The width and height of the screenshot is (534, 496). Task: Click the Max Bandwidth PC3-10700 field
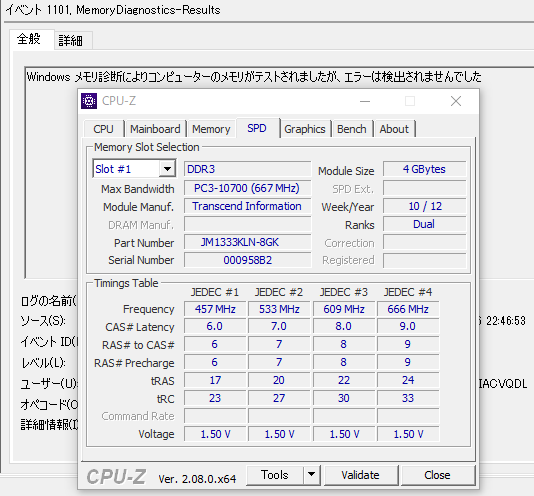pos(248,188)
